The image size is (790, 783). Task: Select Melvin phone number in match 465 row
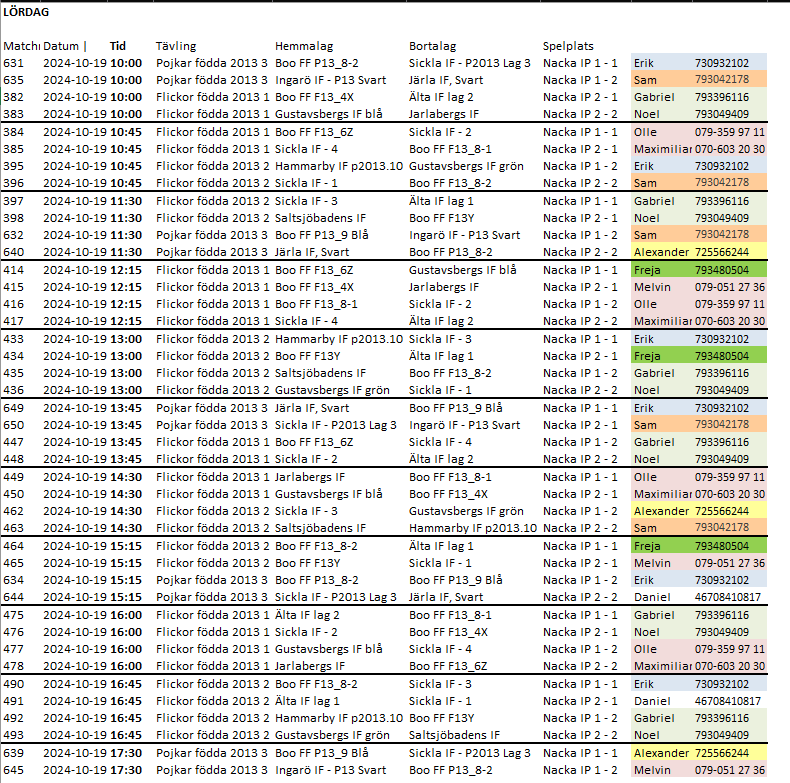[730, 563]
